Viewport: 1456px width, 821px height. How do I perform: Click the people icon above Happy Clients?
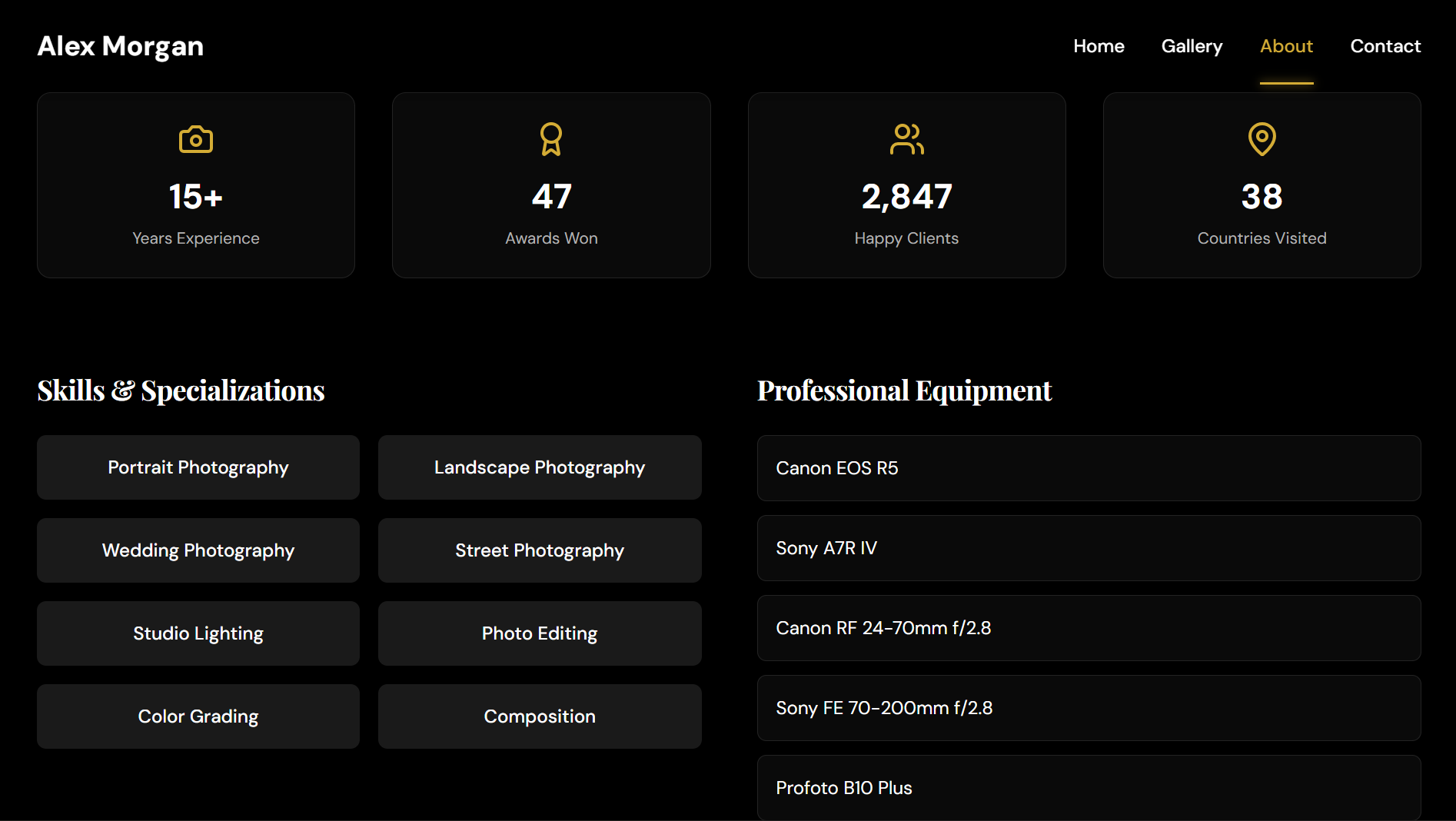pos(906,139)
